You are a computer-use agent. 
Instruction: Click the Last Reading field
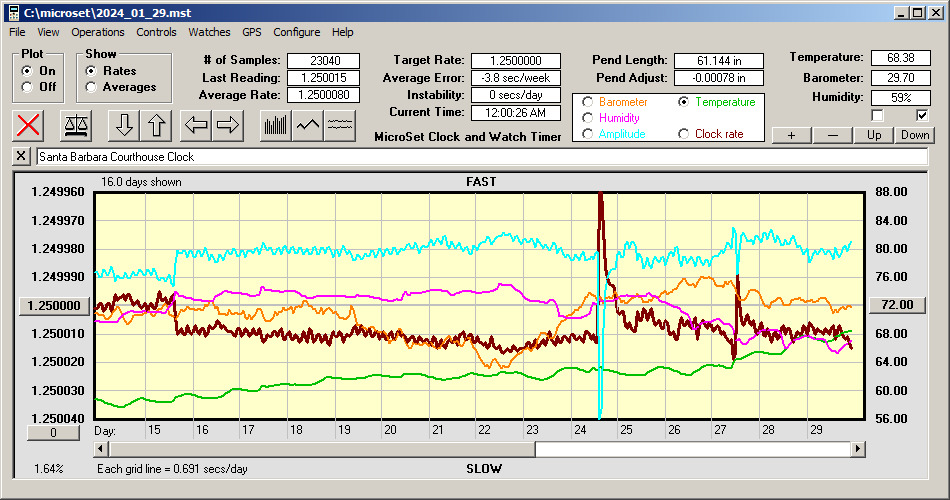pyautogui.click(x=324, y=78)
